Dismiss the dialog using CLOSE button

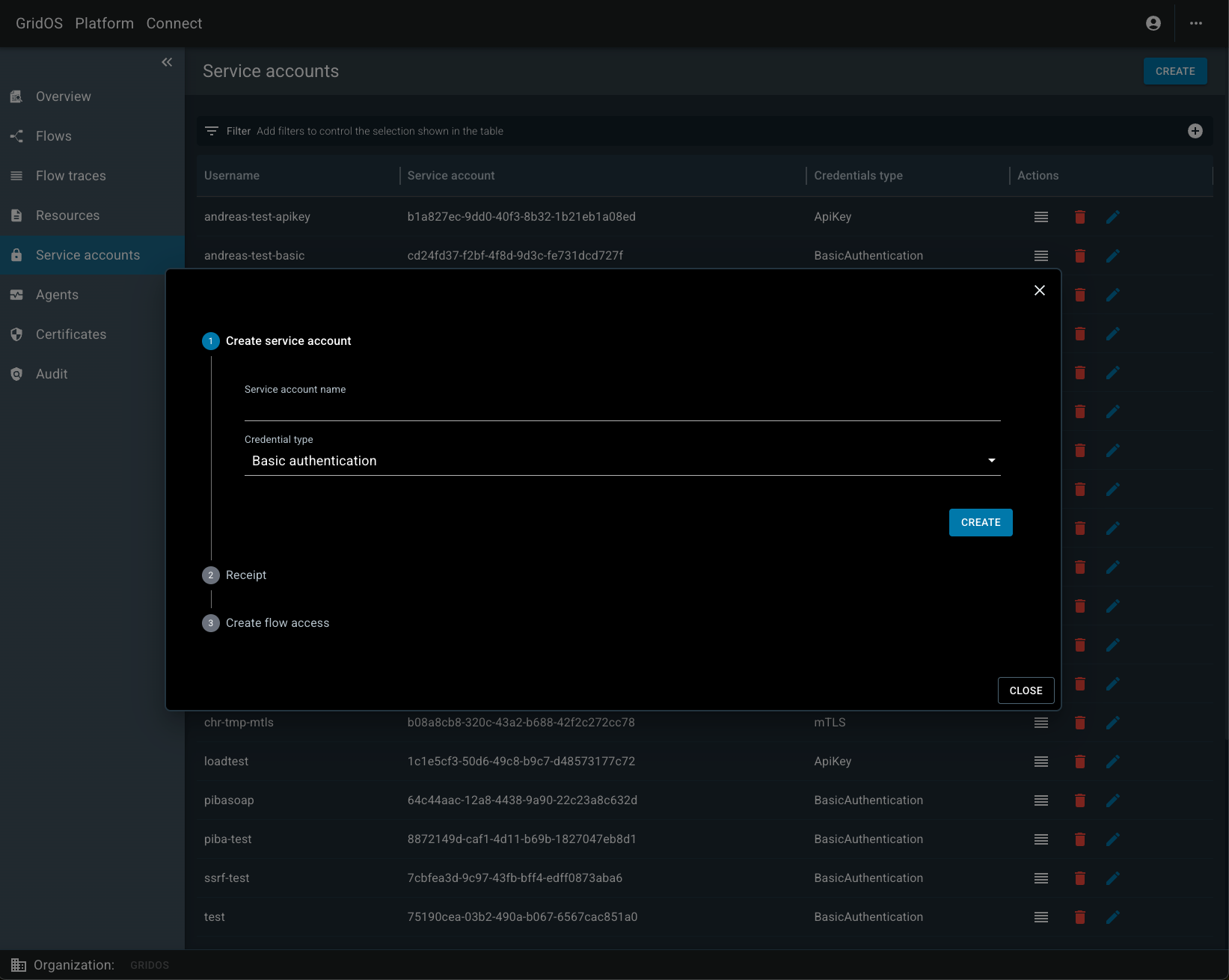pos(1026,690)
